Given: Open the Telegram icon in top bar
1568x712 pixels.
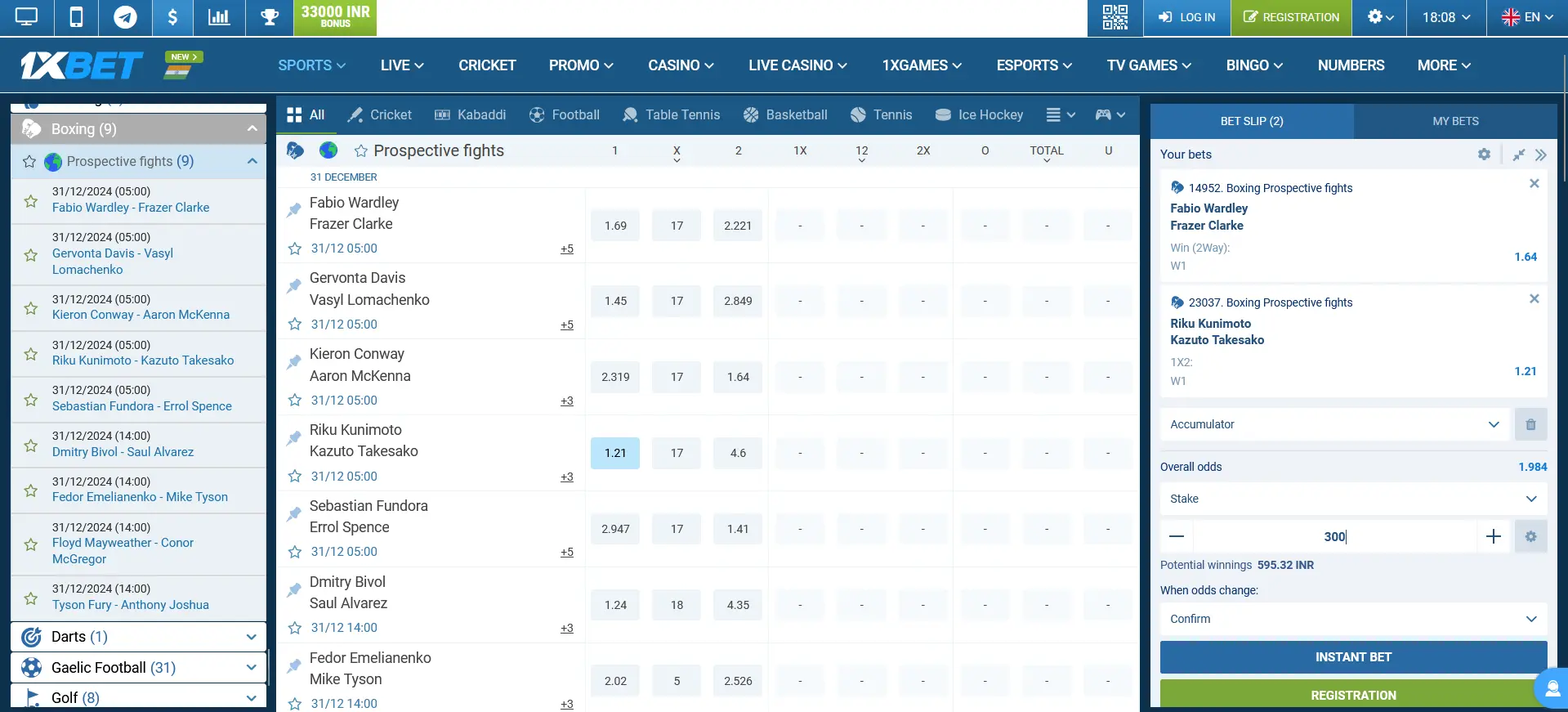Looking at the screenshot, I should [125, 17].
